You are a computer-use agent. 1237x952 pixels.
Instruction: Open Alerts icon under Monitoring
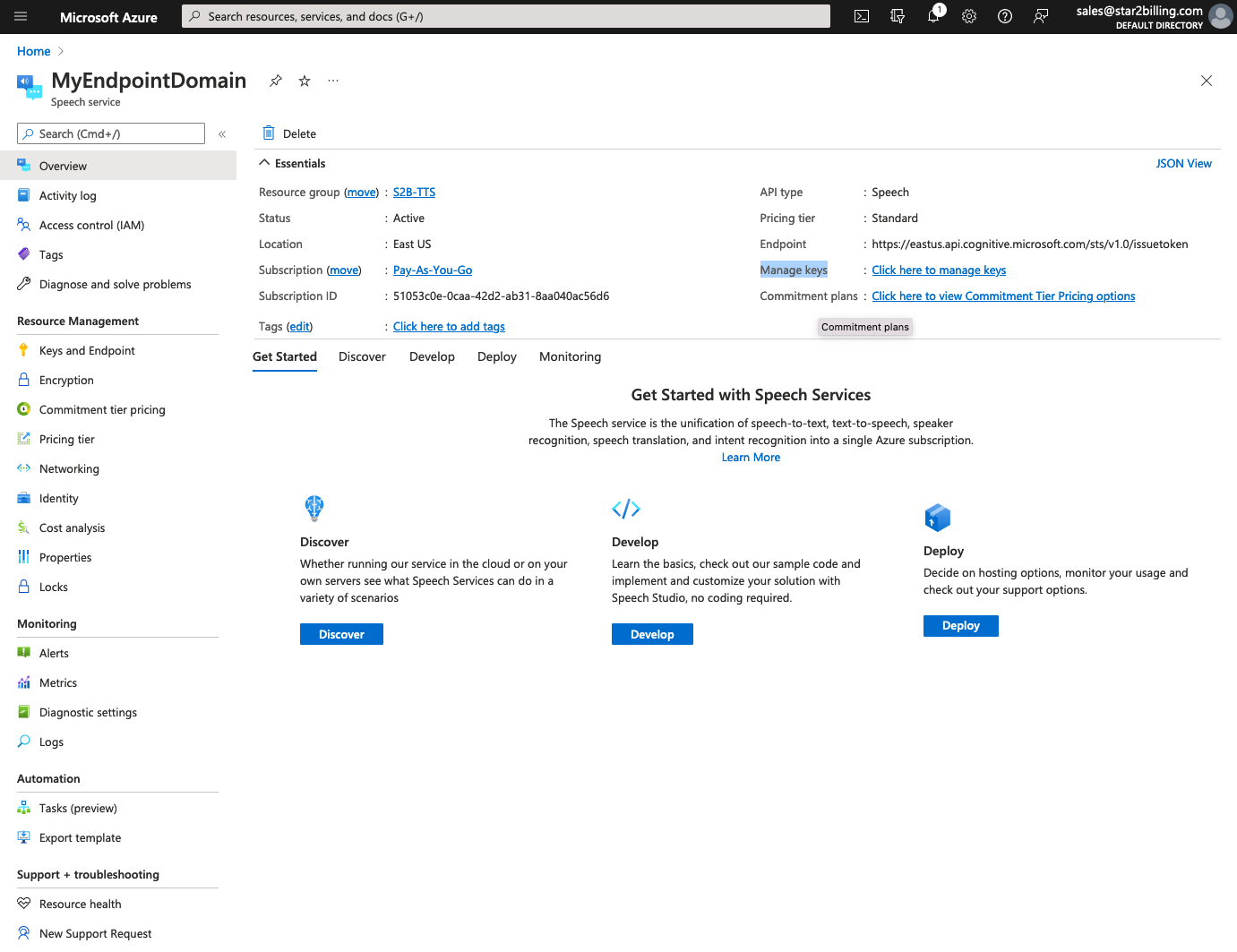pyautogui.click(x=24, y=653)
